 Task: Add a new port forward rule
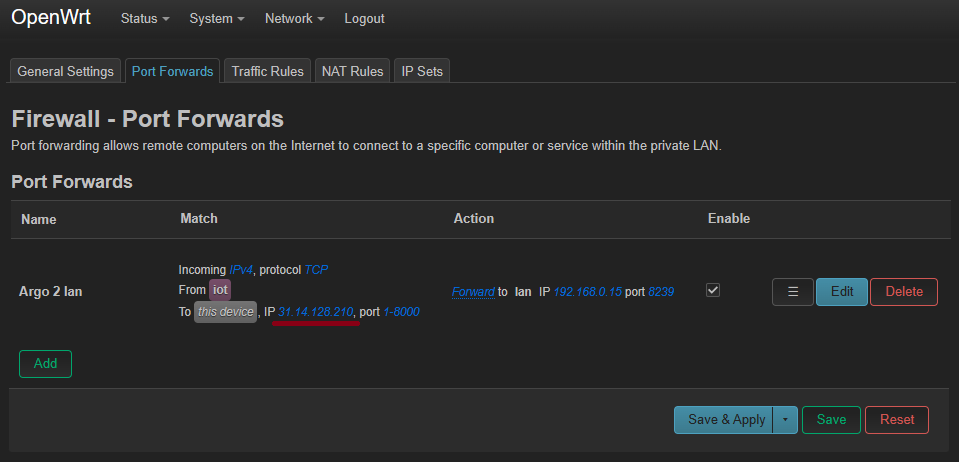coord(45,364)
